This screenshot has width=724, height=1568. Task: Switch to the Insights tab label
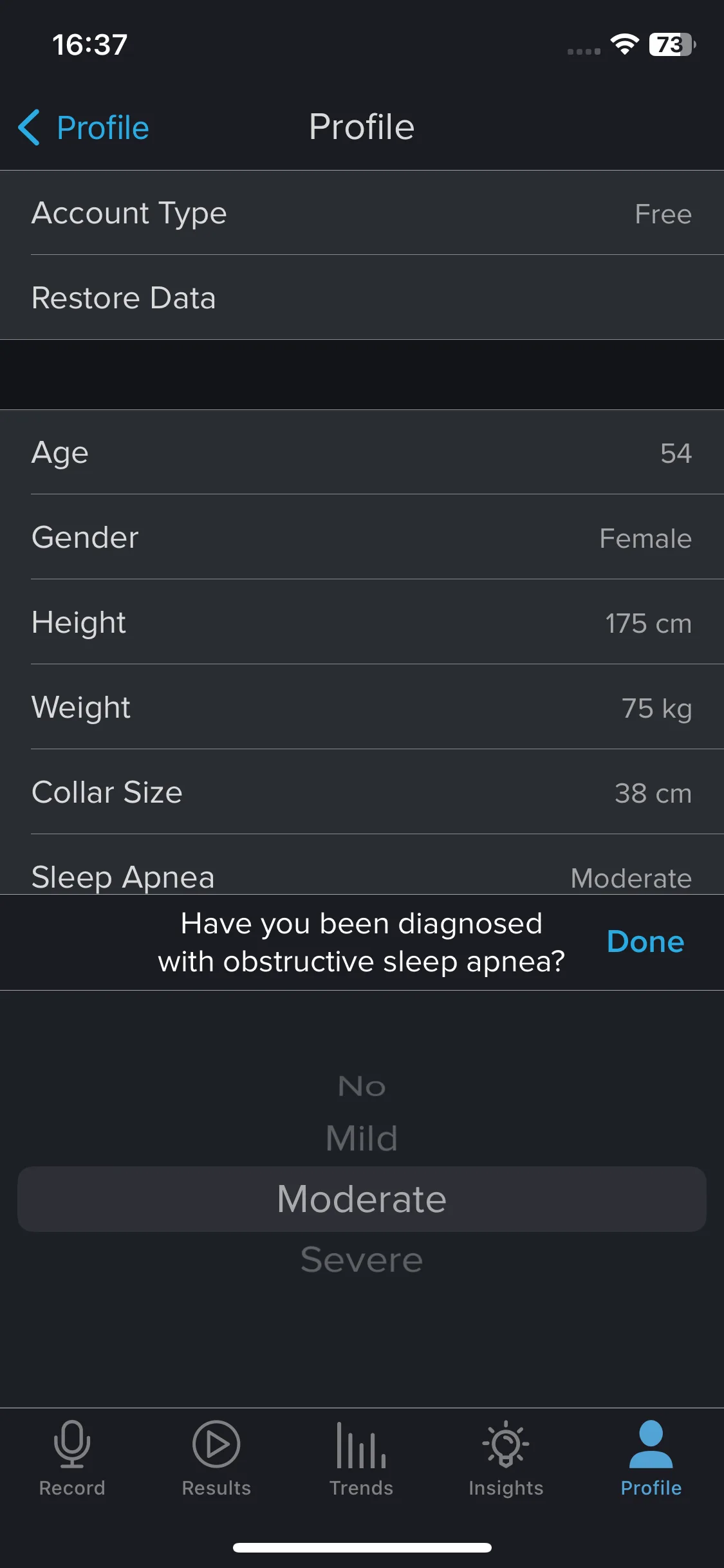(506, 1488)
